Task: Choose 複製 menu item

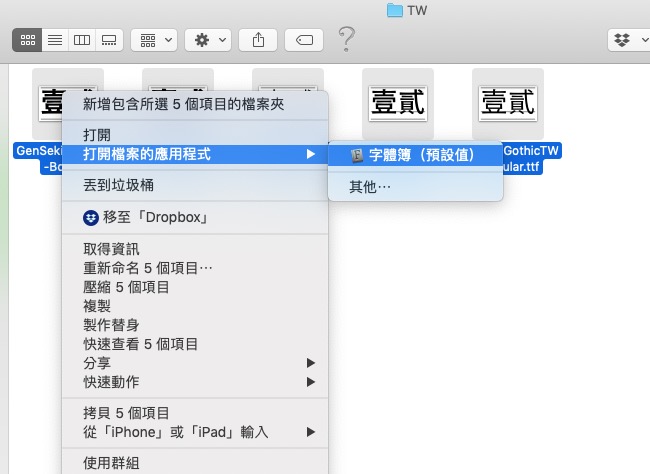Action: coord(195,306)
